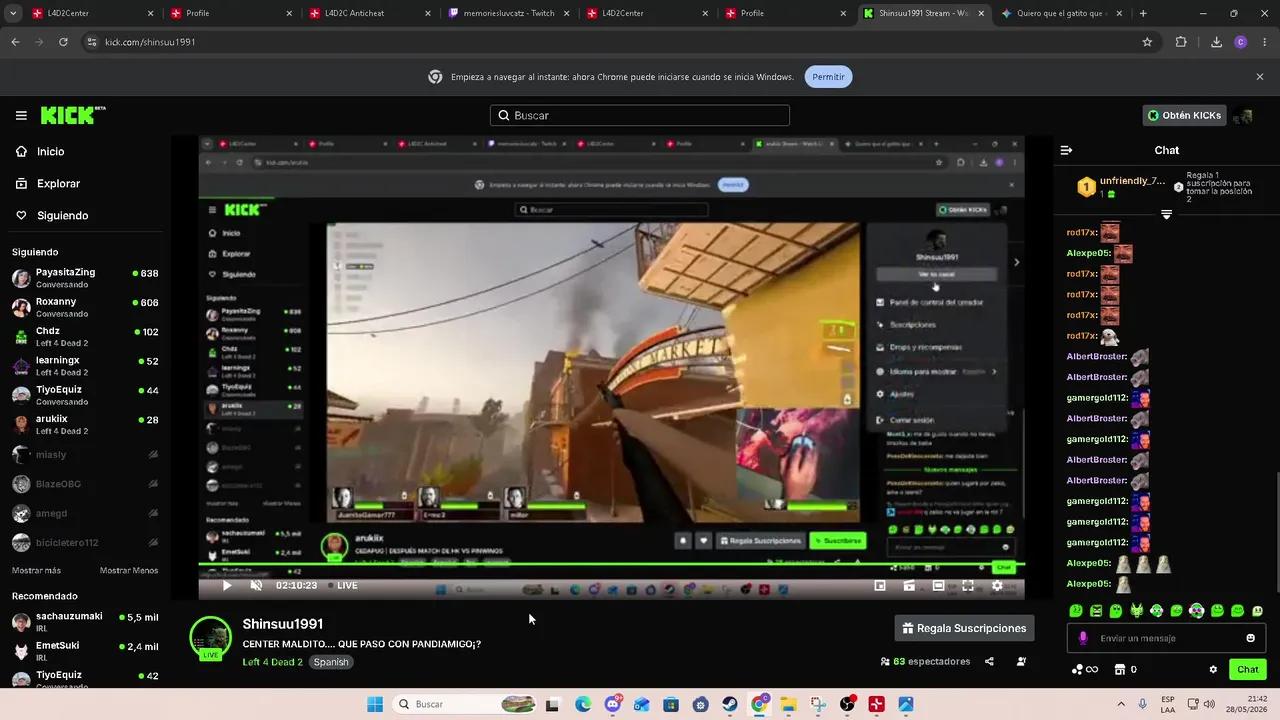Open Chrome extensions puzzle icon

tap(1181, 42)
